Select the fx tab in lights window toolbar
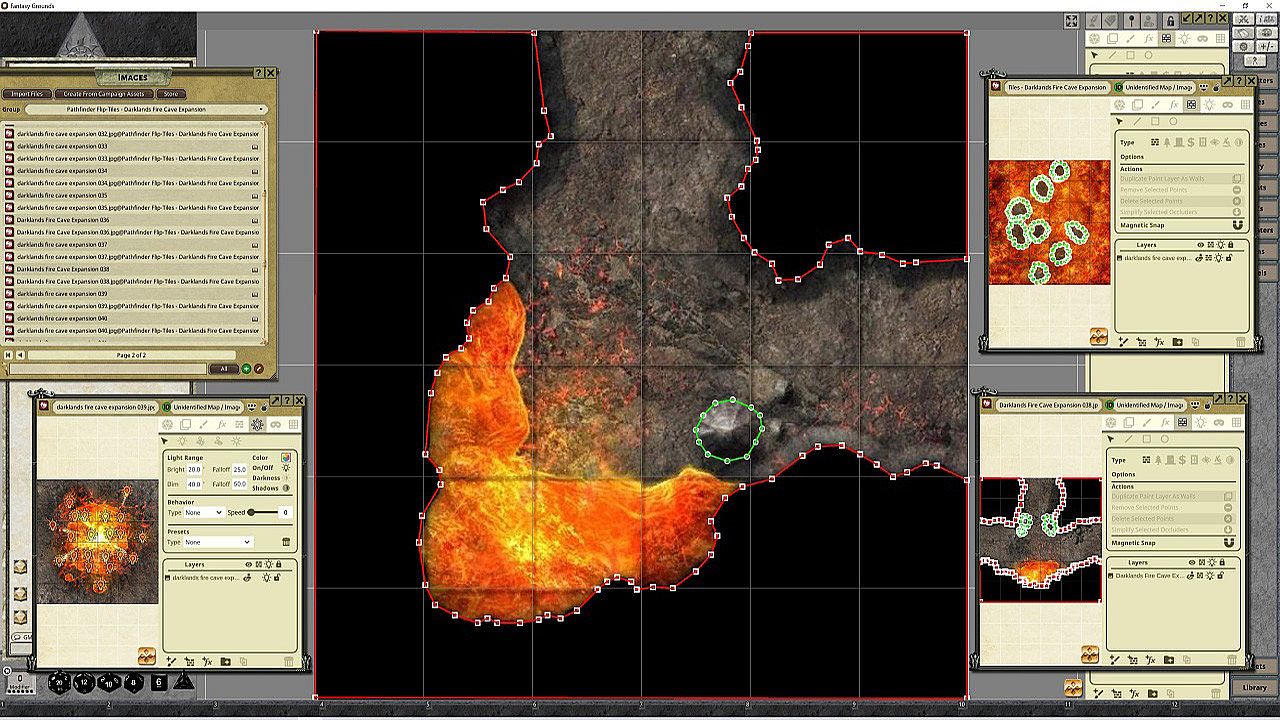The width and height of the screenshot is (1280, 720). coord(221,425)
